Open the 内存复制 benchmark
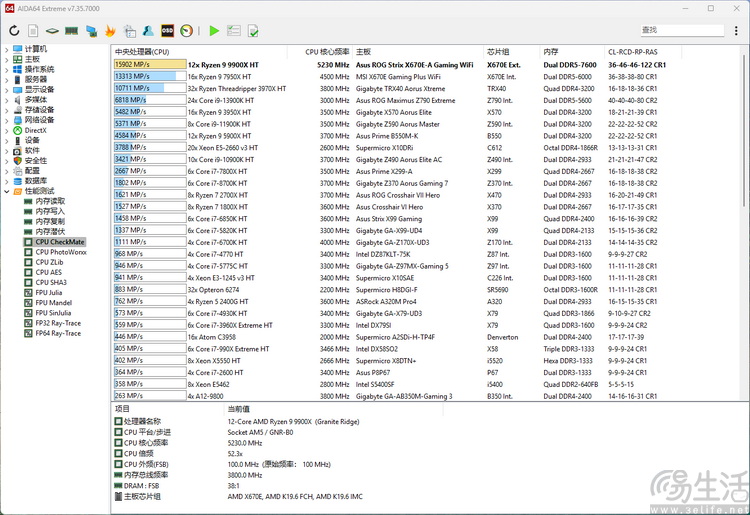 (50, 221)
